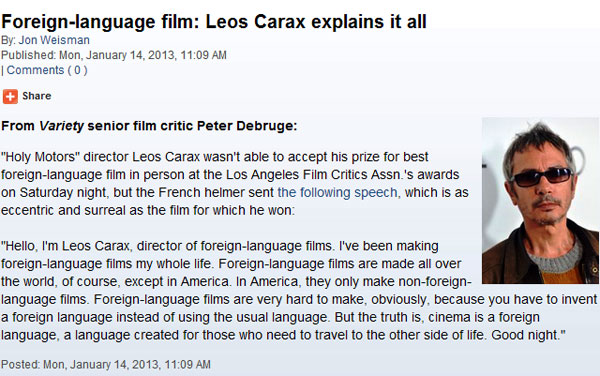Image resolution: width=600 pixels, height=376 pixels.
Task: Follow 'the following speech' hyperlink
Action: 337,192
